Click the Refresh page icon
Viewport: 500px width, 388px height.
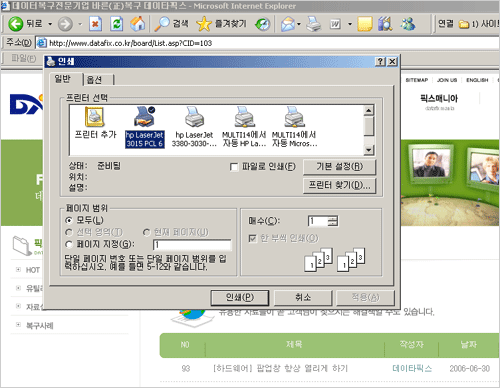pyautogui.click(x=116, y=24)
